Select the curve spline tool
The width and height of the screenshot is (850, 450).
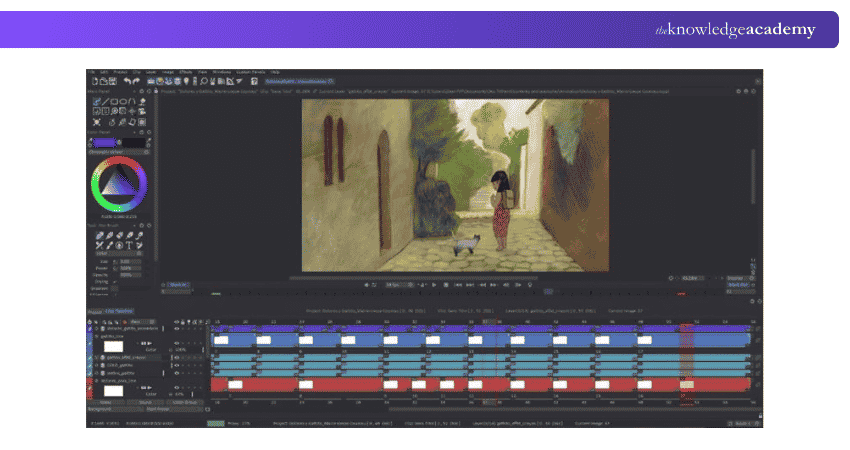tap(132, 101)
